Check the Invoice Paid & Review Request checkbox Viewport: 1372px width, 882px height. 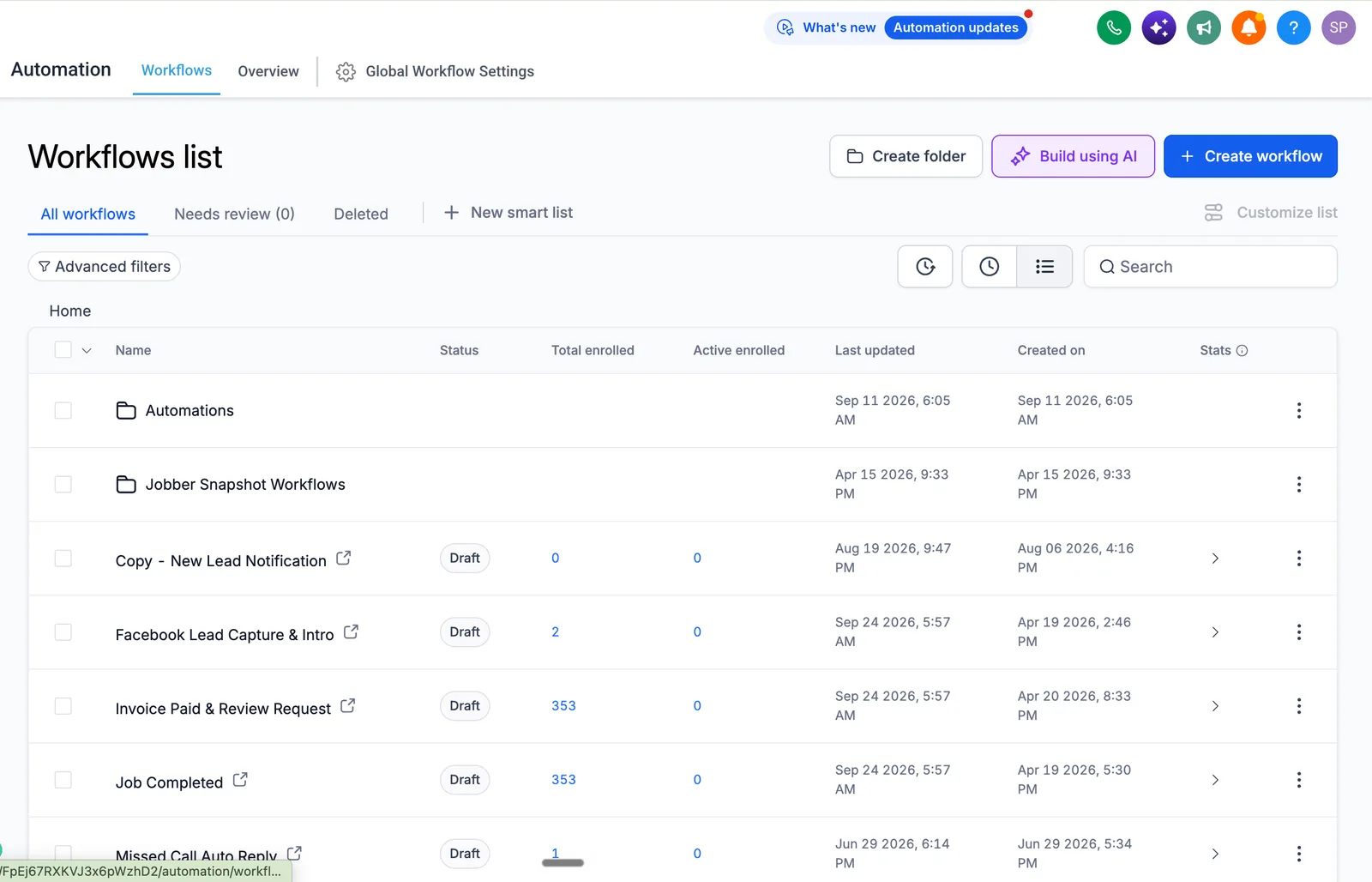coord(63,705)
